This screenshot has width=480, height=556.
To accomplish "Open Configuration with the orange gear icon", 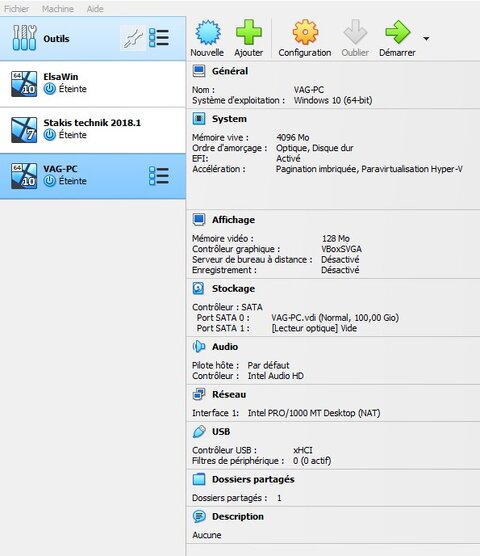I will 305,32.
